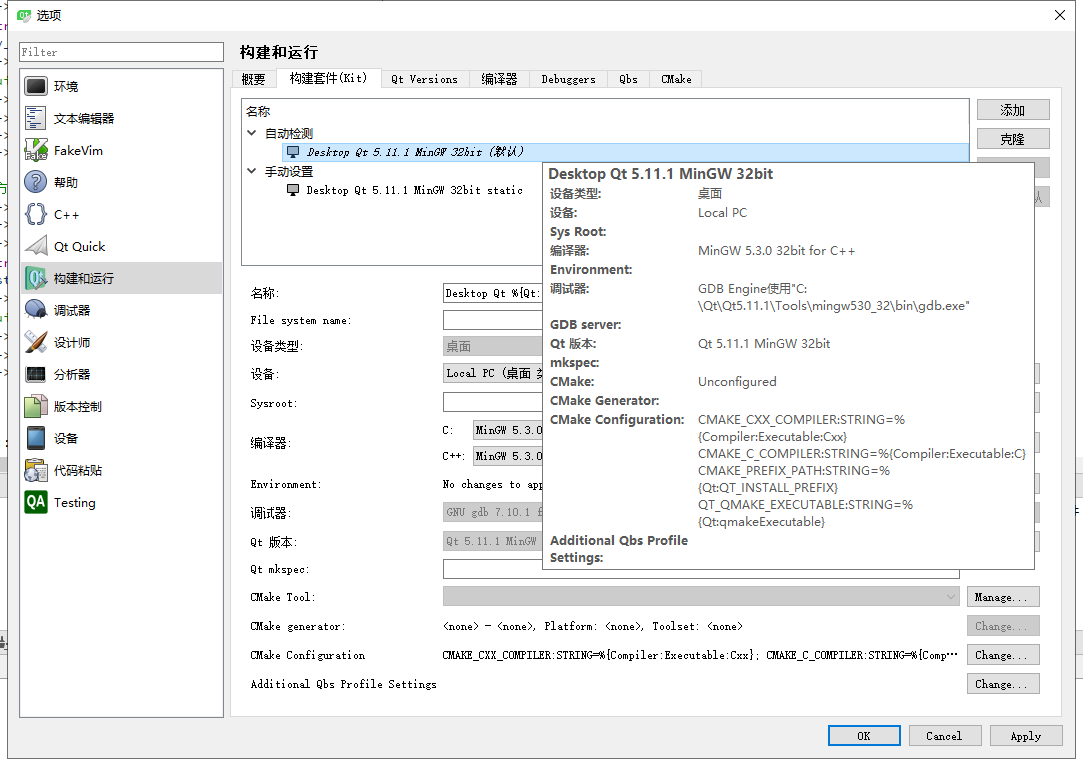Confirm the options with OK

(864, 736)
